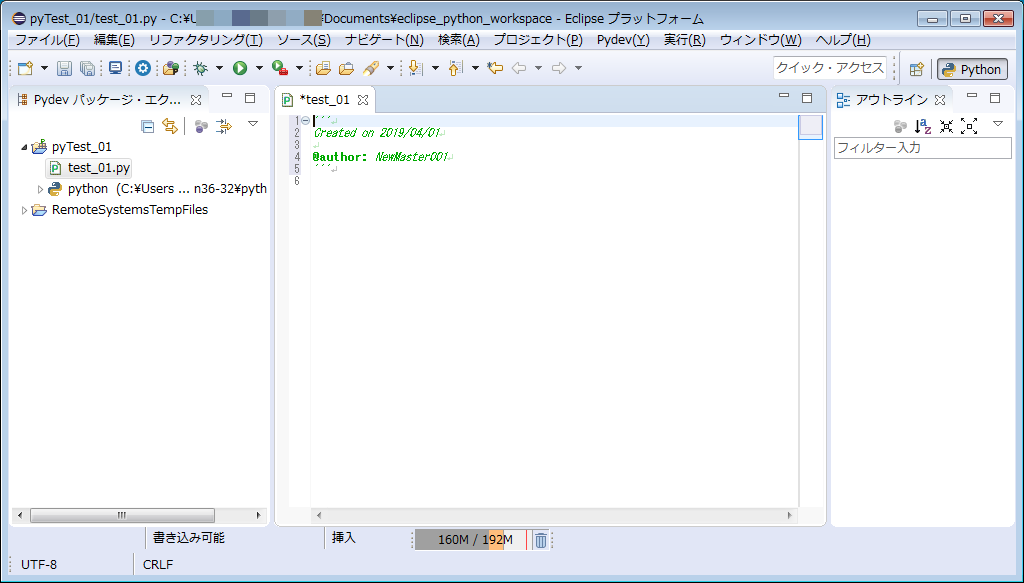Collapse the pyTest_01 project node

point(24,148)
